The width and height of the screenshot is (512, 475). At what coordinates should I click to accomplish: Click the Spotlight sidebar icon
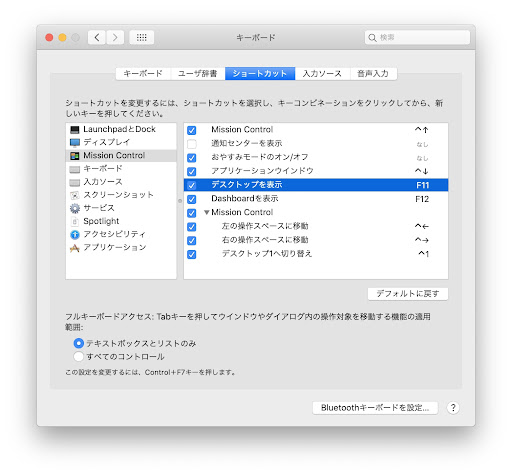coord(75,221)
